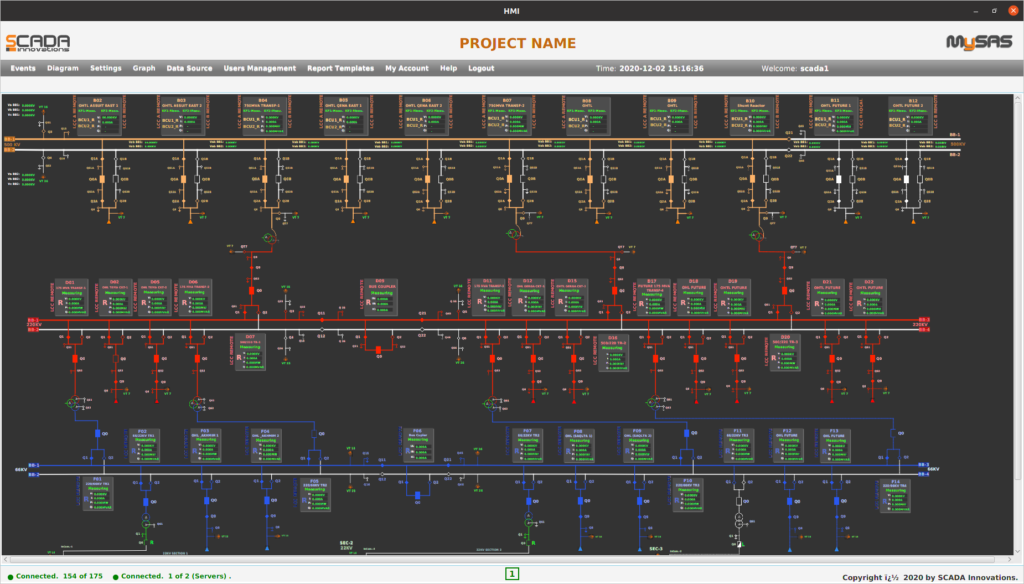
Task: Click the B04 Q0A orange circuit breaker symbol
Action: coord(265,180)
